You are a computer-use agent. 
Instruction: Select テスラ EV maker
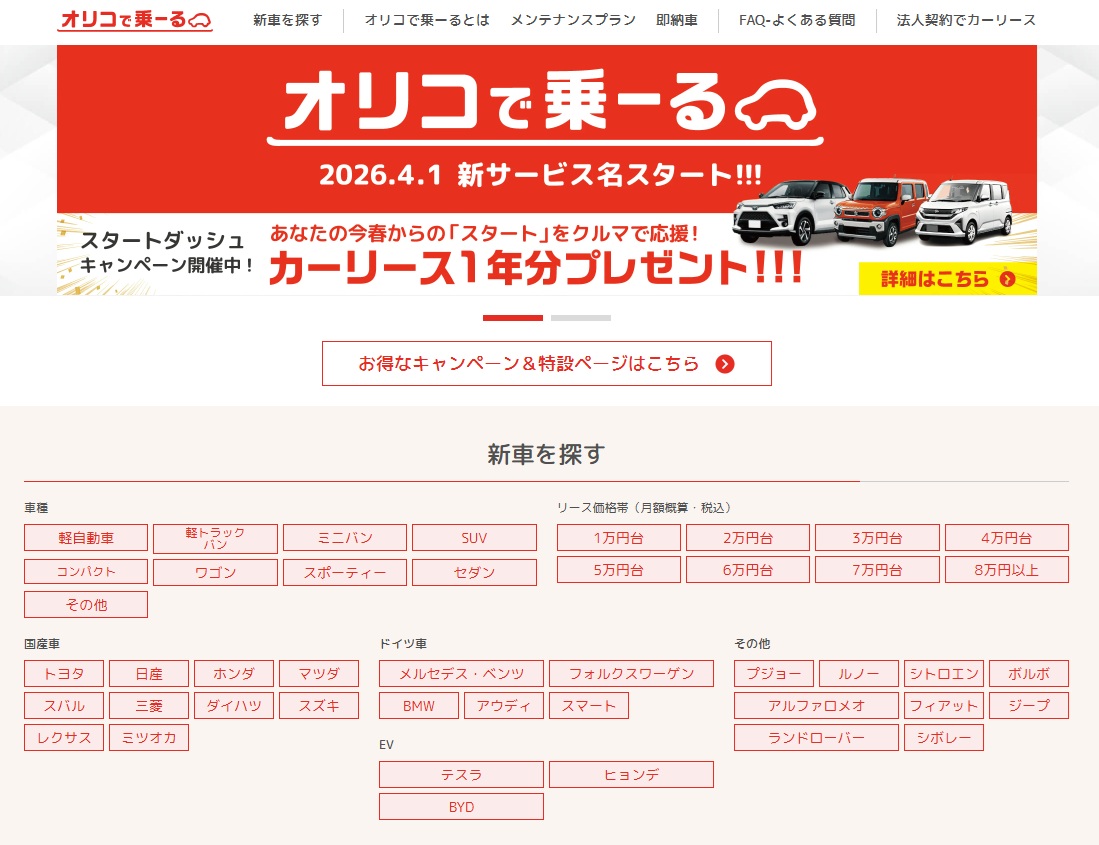click(461, 775)
